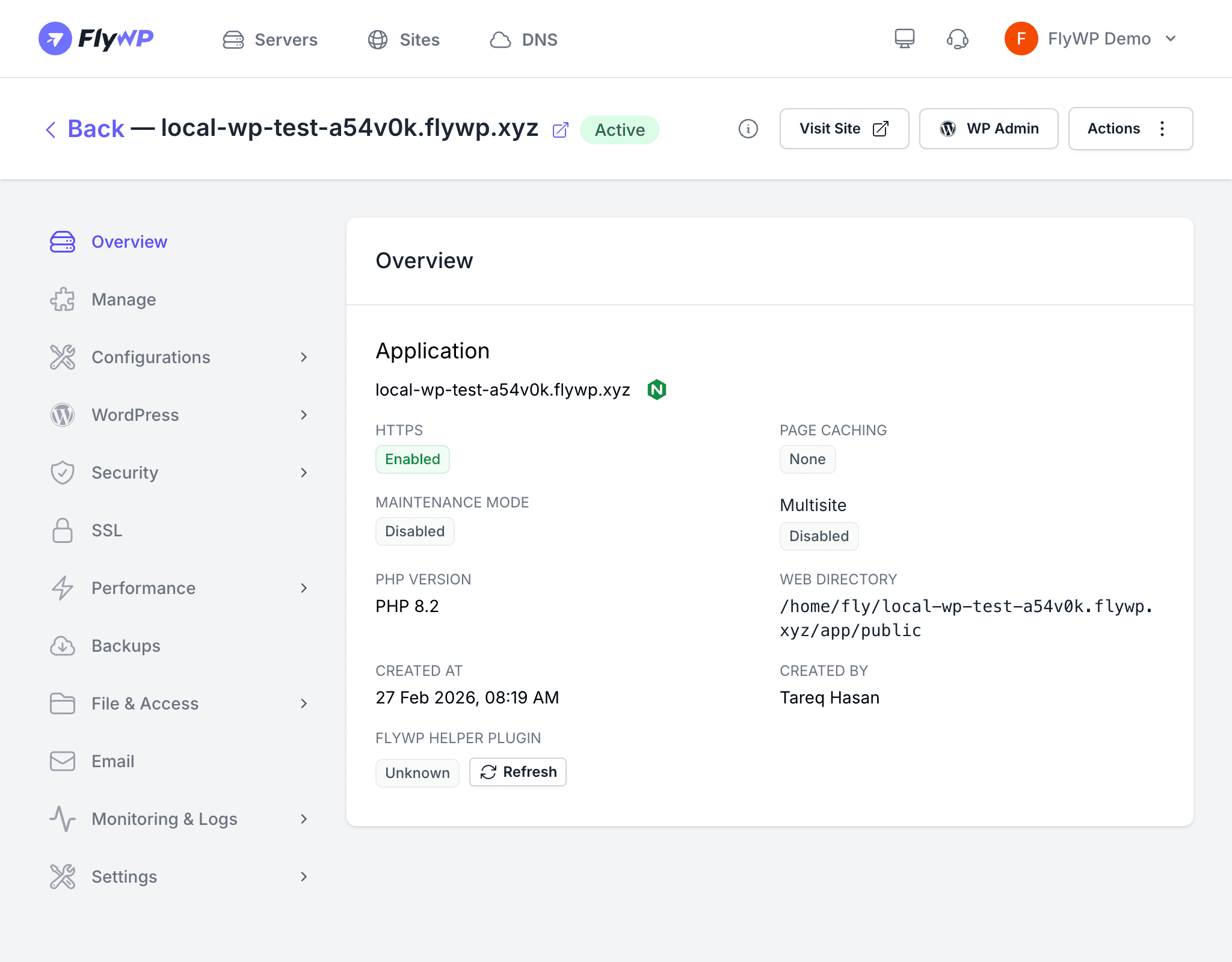
Task: Select Overview in sidebar
Action: click(129, 242)
